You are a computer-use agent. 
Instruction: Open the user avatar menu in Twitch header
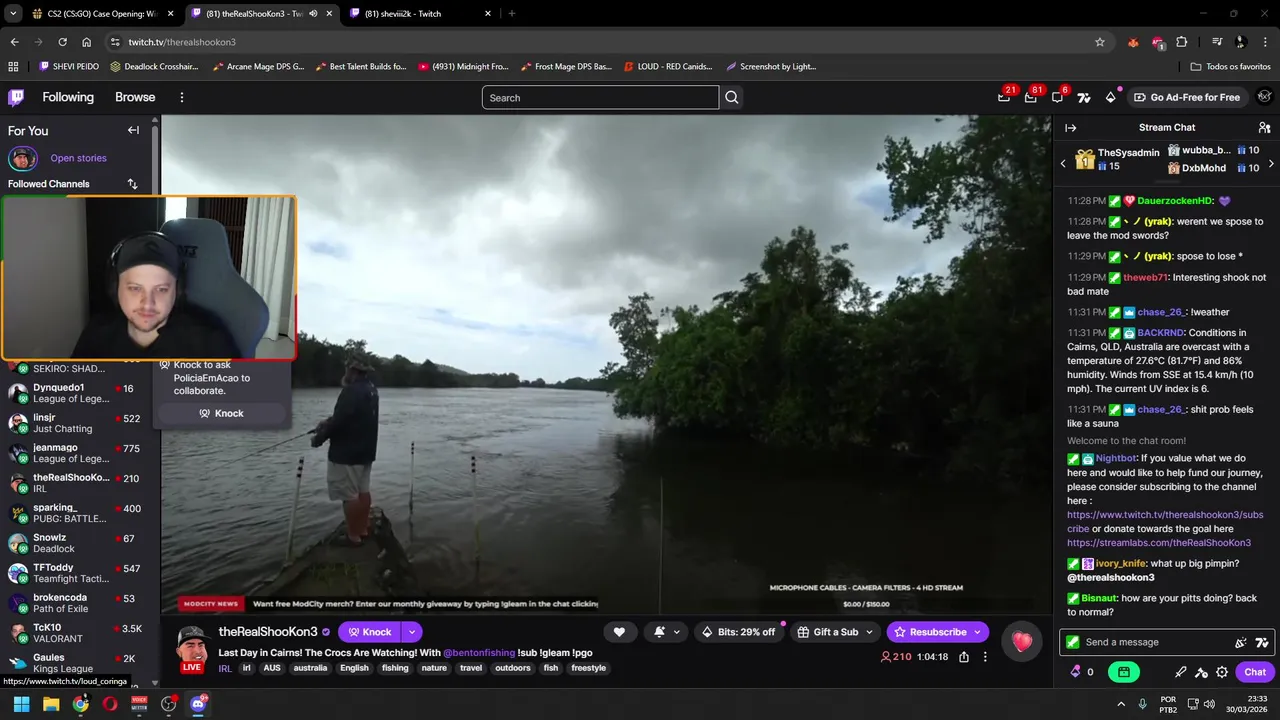coord(1264,97)
